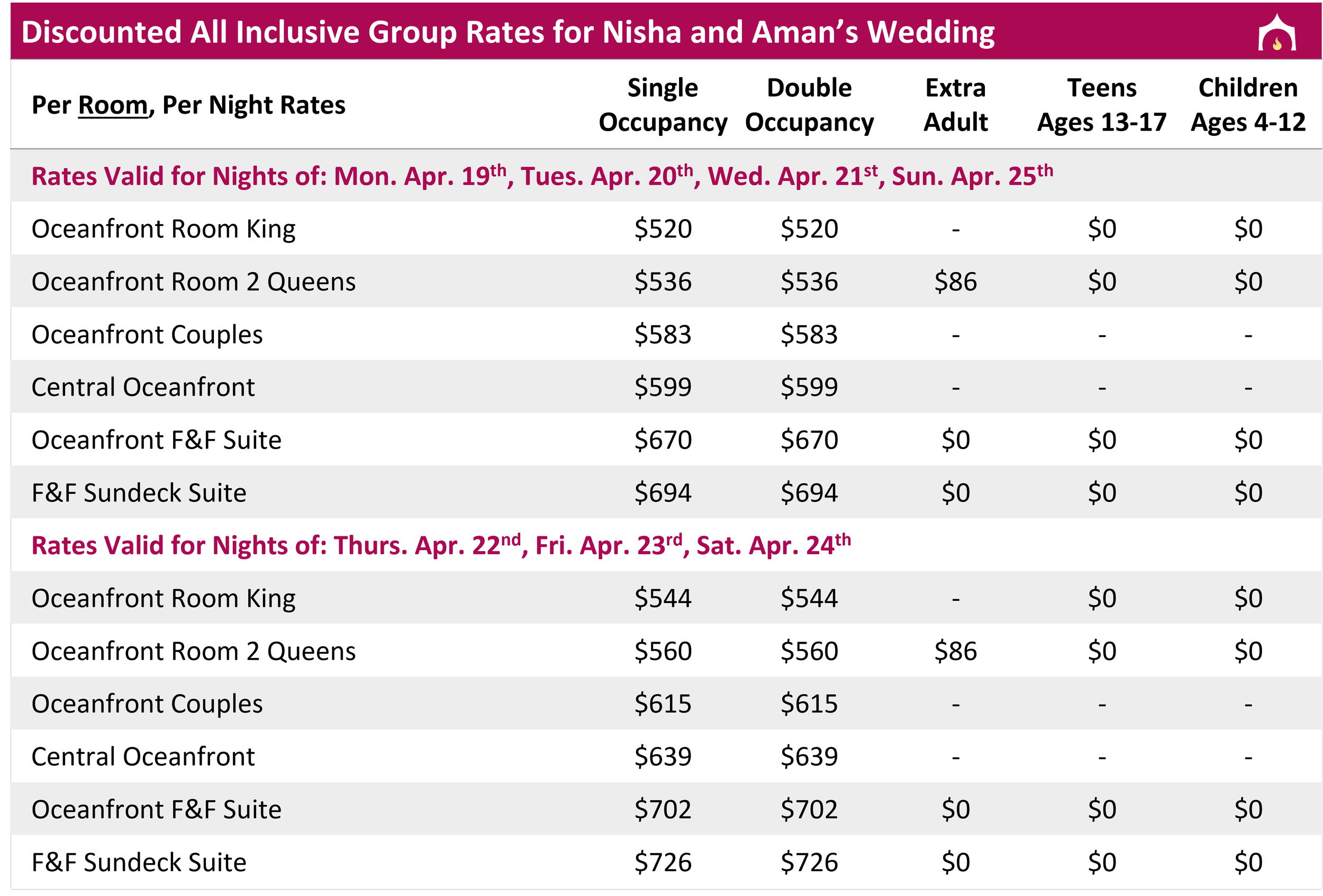Click the $639 Central Oceanfront single rate
The height and width of the screenshot is (896, 1323).
coord(663,756)
